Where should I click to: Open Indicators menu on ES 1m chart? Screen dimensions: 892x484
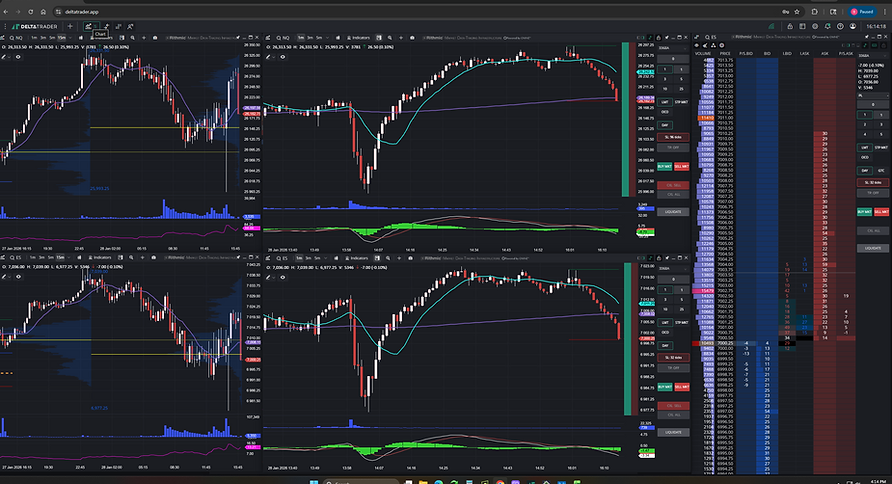pos(357,258)
